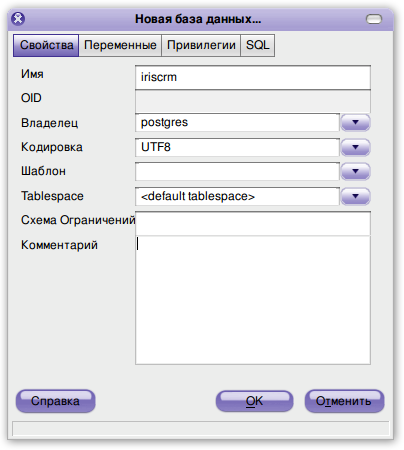Screen dimensions: 404x450
Task: Click the Владелец label
Action: (49, 123)
